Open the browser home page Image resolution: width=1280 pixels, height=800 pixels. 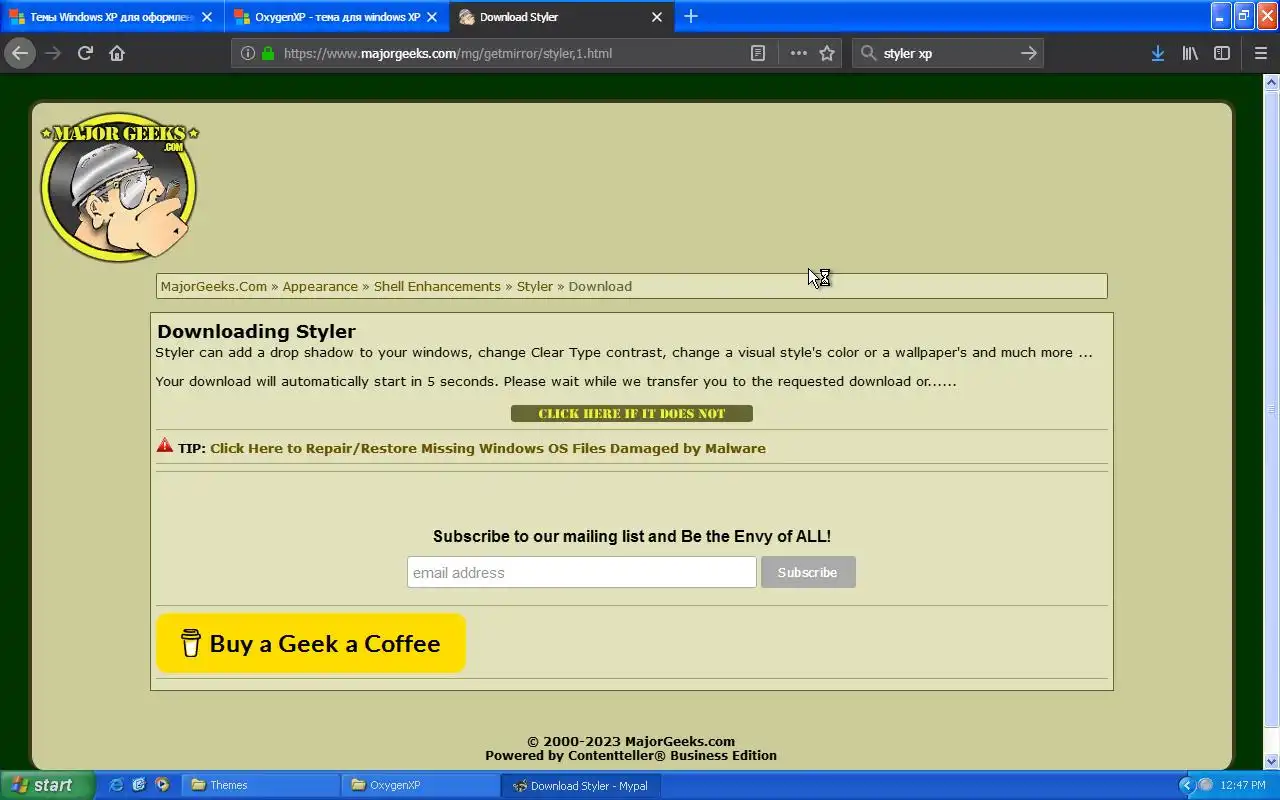(x=117, y=53)
